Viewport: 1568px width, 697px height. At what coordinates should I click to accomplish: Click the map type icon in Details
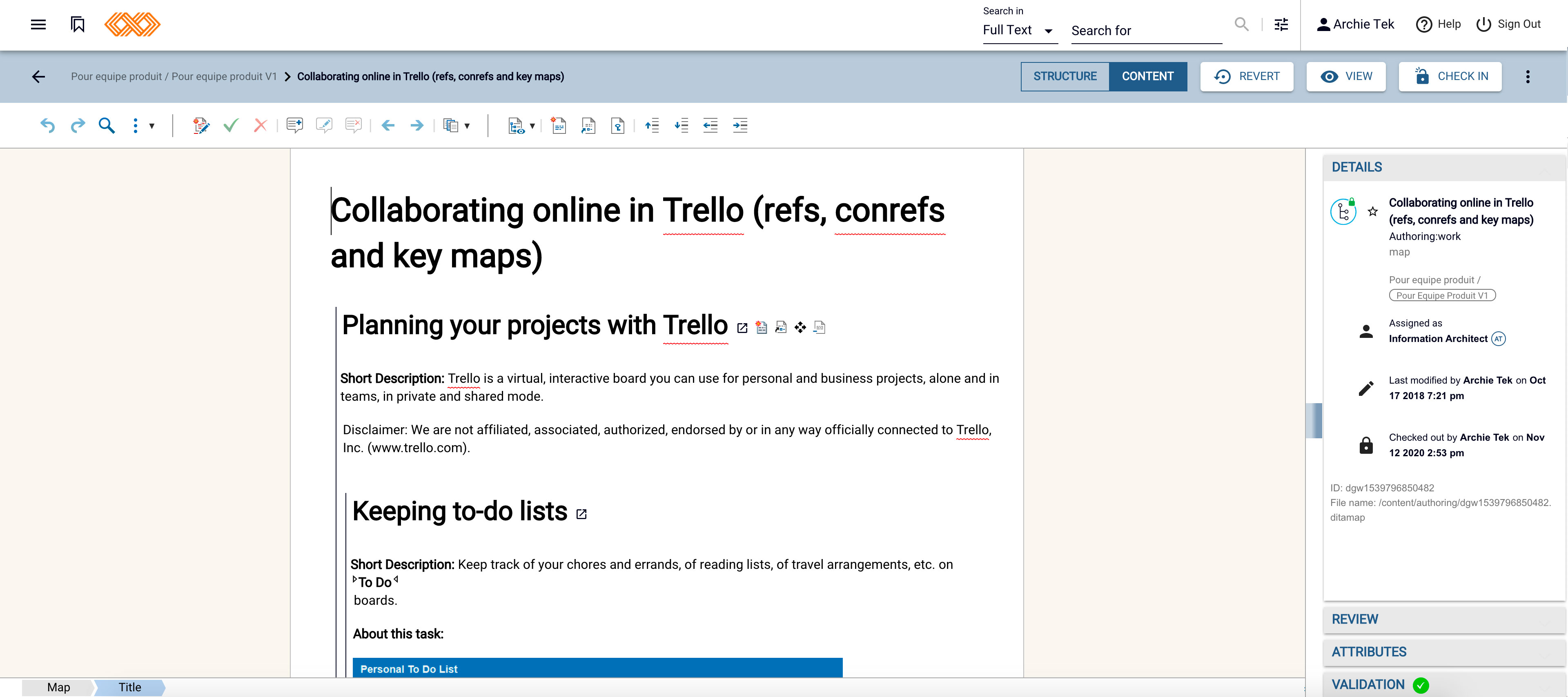pos(1343,212)
